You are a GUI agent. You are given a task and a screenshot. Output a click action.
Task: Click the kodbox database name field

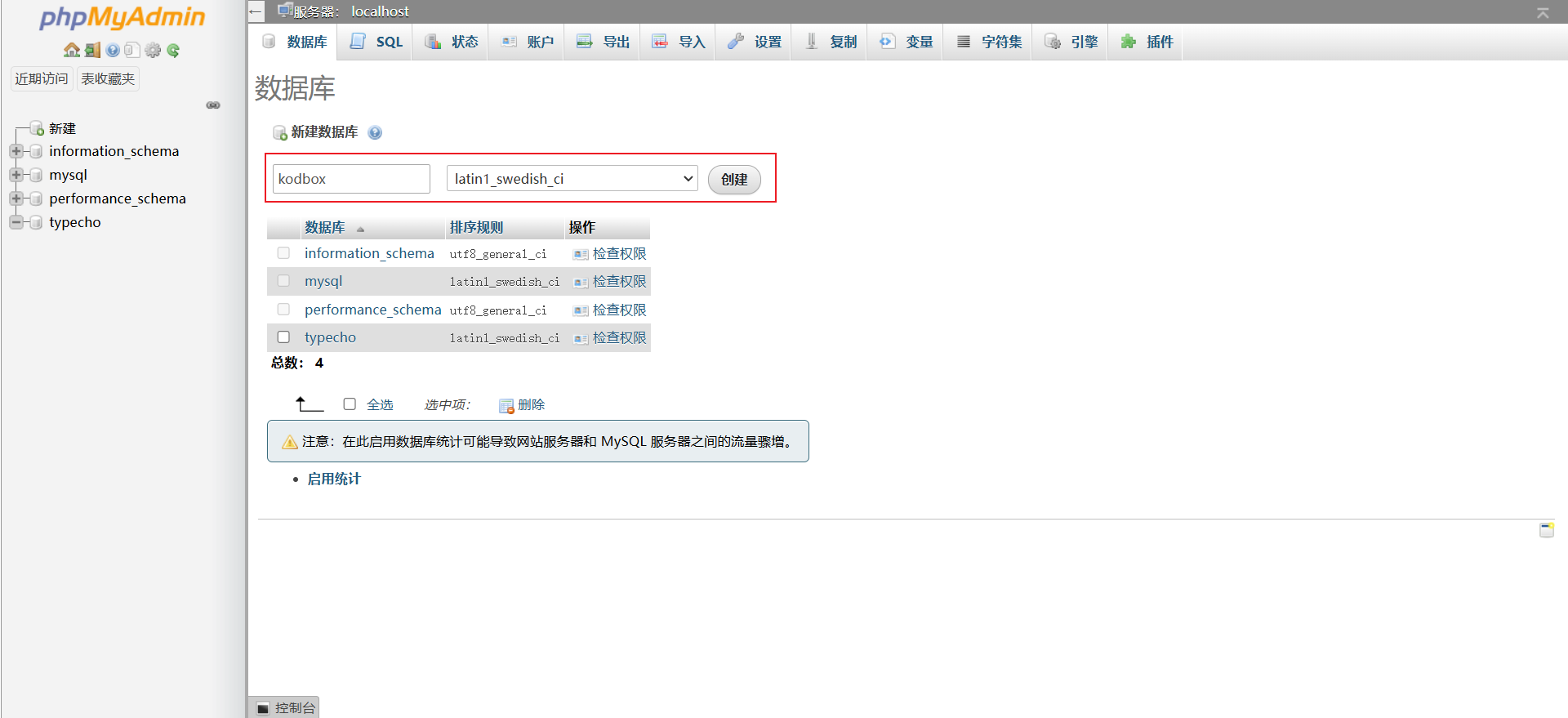tap(351, 179)
